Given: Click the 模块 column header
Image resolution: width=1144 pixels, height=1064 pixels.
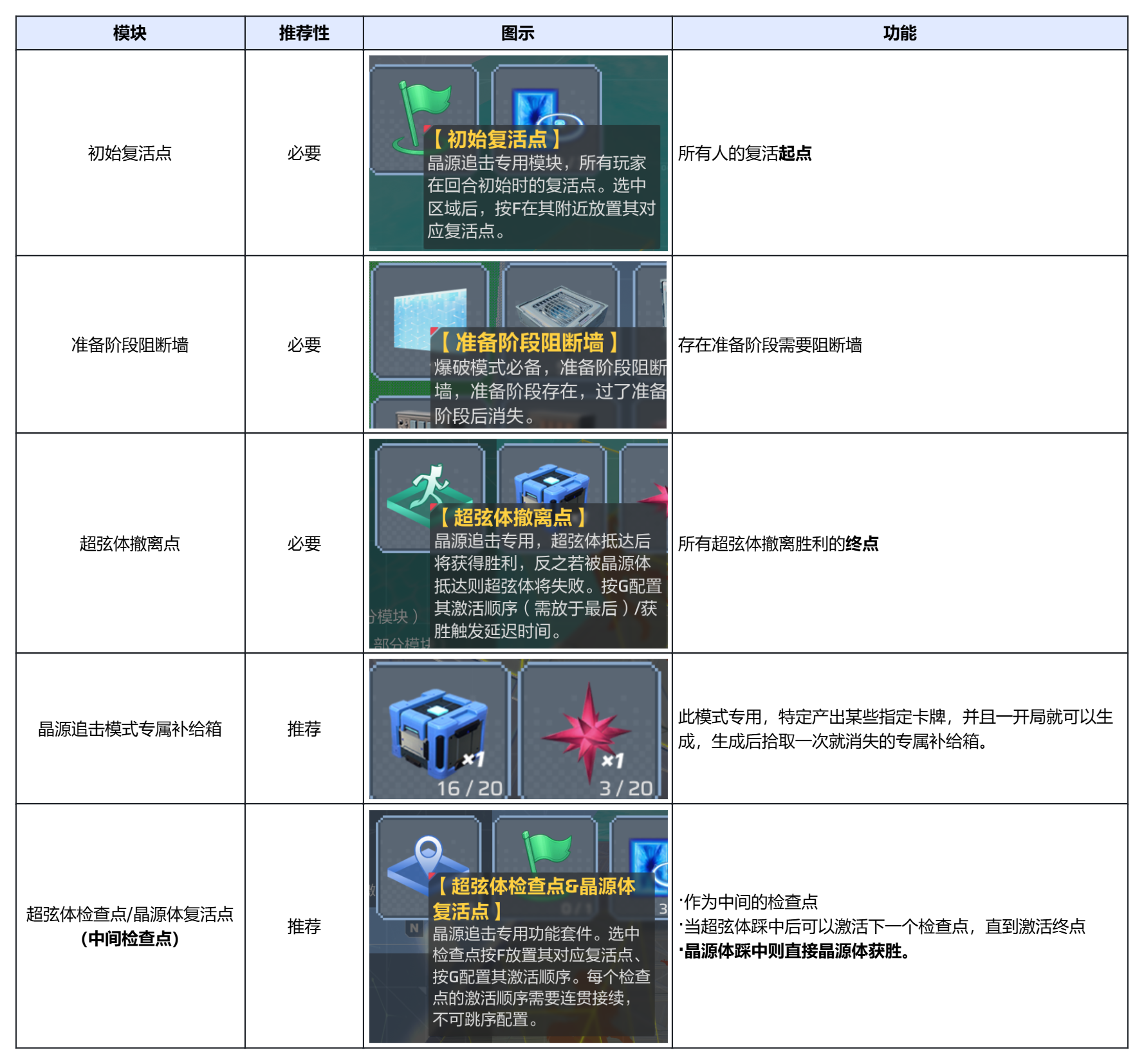Looking at the screenshot, I should point(130,33).
